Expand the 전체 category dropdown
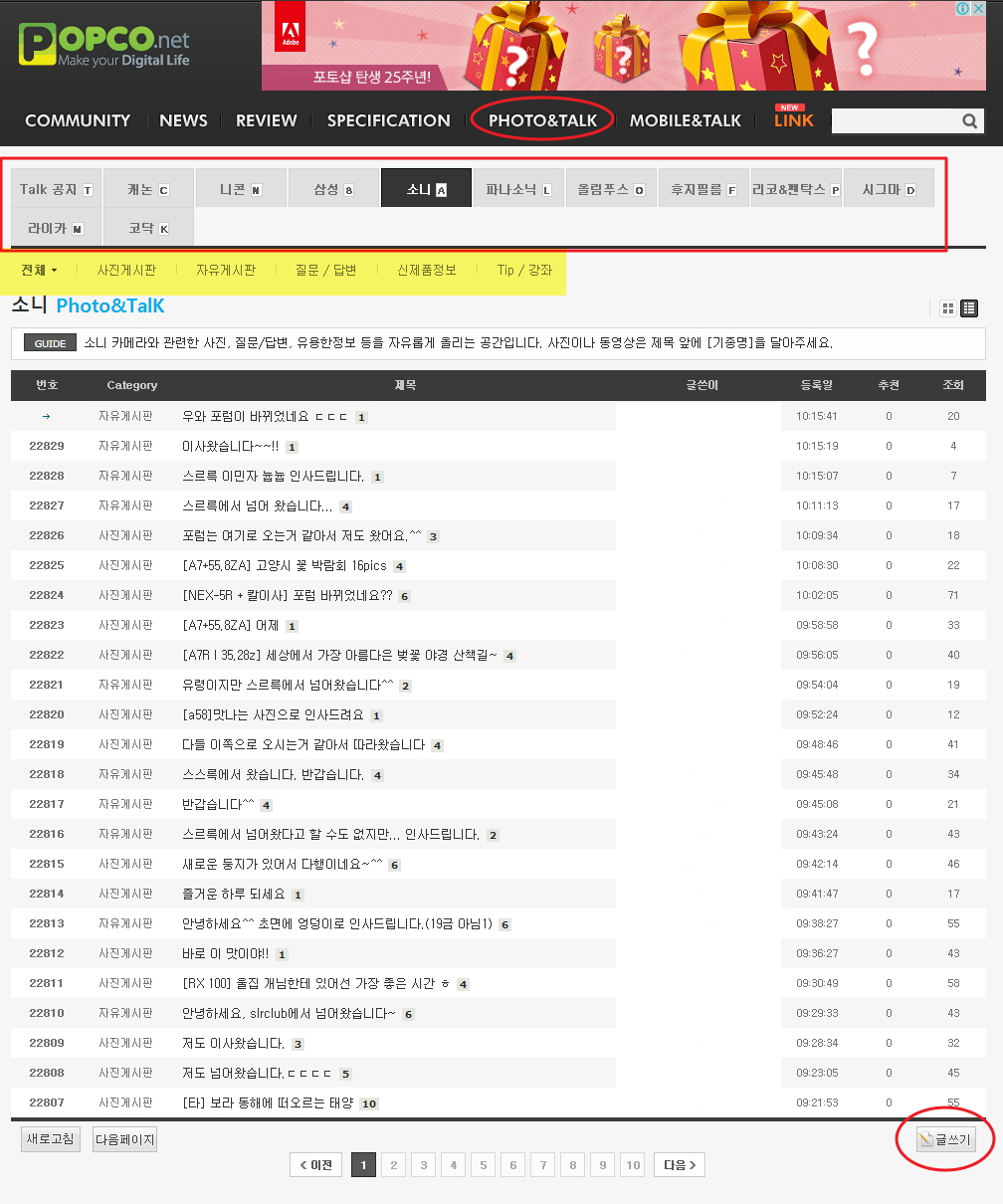This screenshot has width=1003, height=1204. [x=40, y=270]
